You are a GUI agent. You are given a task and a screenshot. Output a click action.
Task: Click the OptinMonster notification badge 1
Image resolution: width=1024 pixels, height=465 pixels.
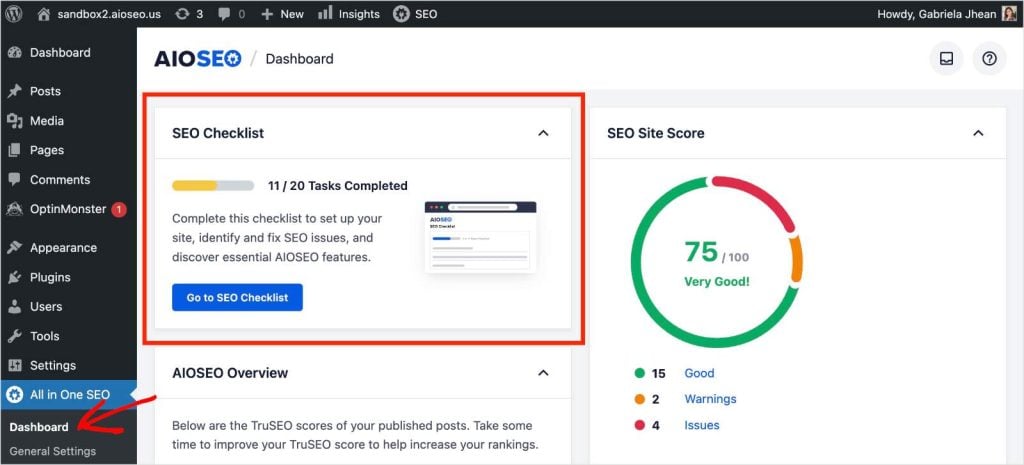pyautogui.click(x=118, y=210)
